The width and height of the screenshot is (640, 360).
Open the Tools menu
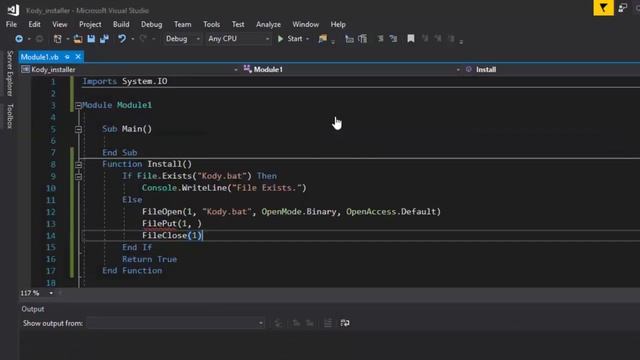(211, 24)
